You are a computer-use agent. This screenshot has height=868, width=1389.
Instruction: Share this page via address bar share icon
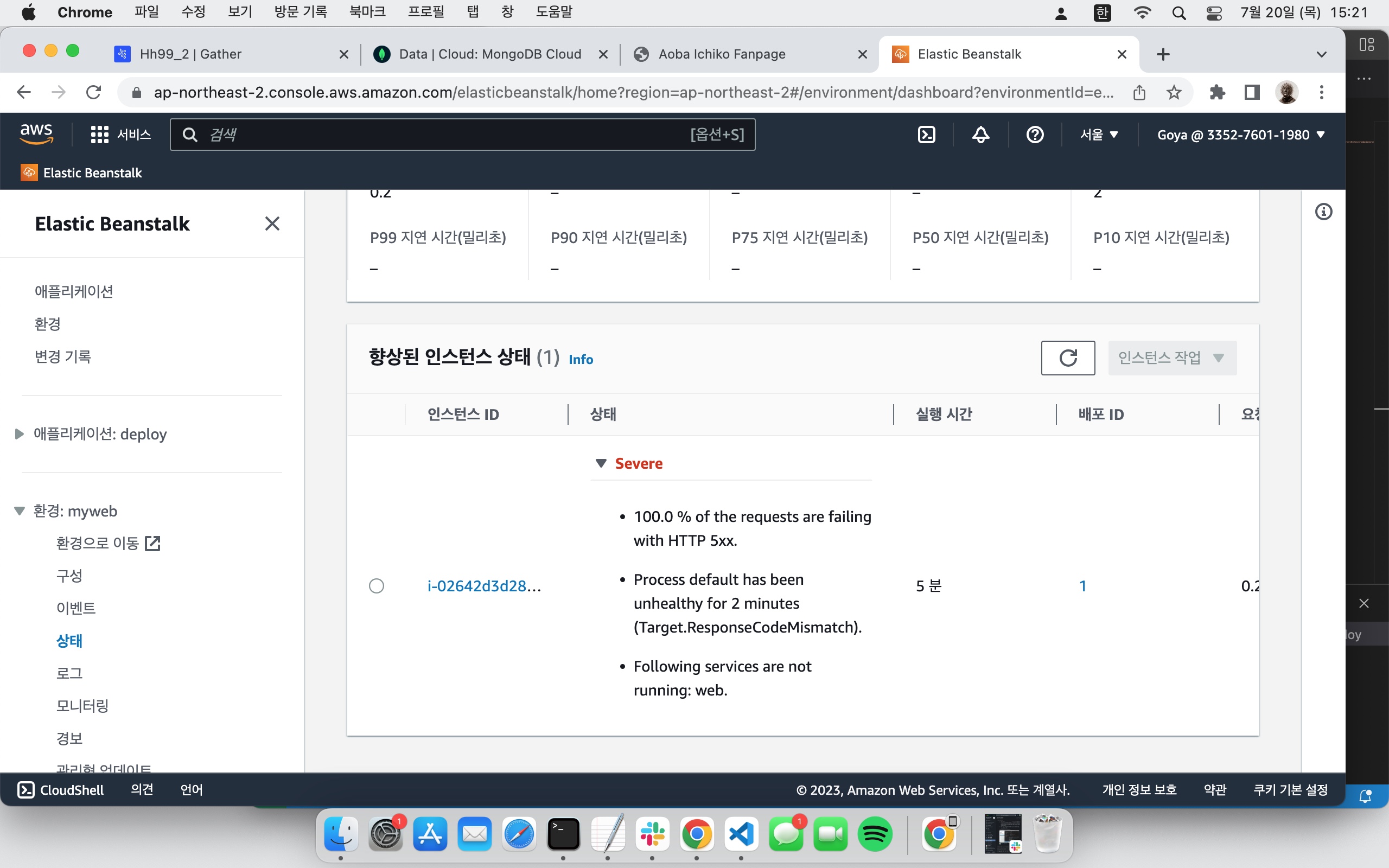pyautogui.click(x=1139, y=92)
